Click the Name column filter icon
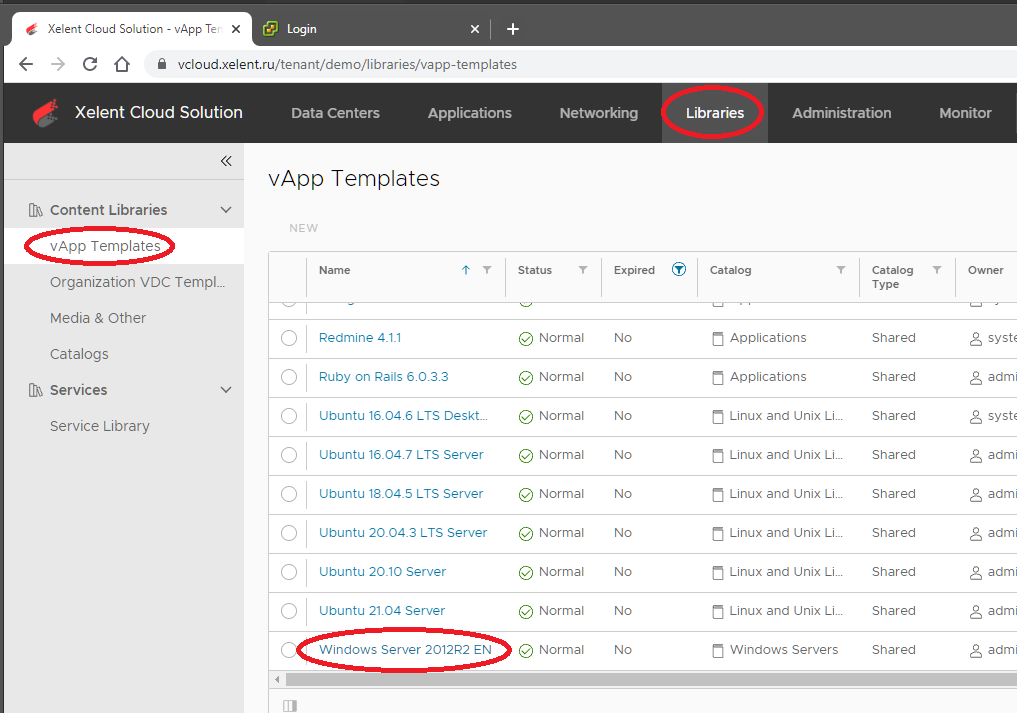 pos(487,270)
